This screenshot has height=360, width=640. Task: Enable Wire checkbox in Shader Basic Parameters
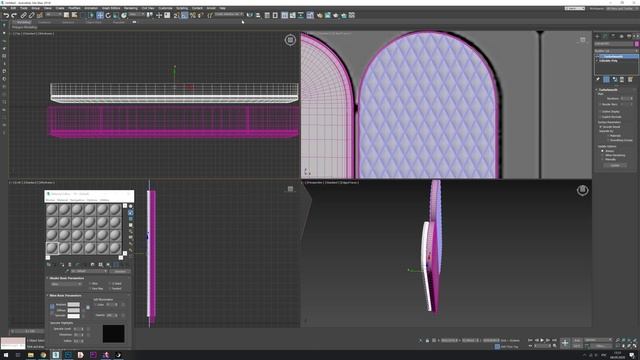[90, 284]
